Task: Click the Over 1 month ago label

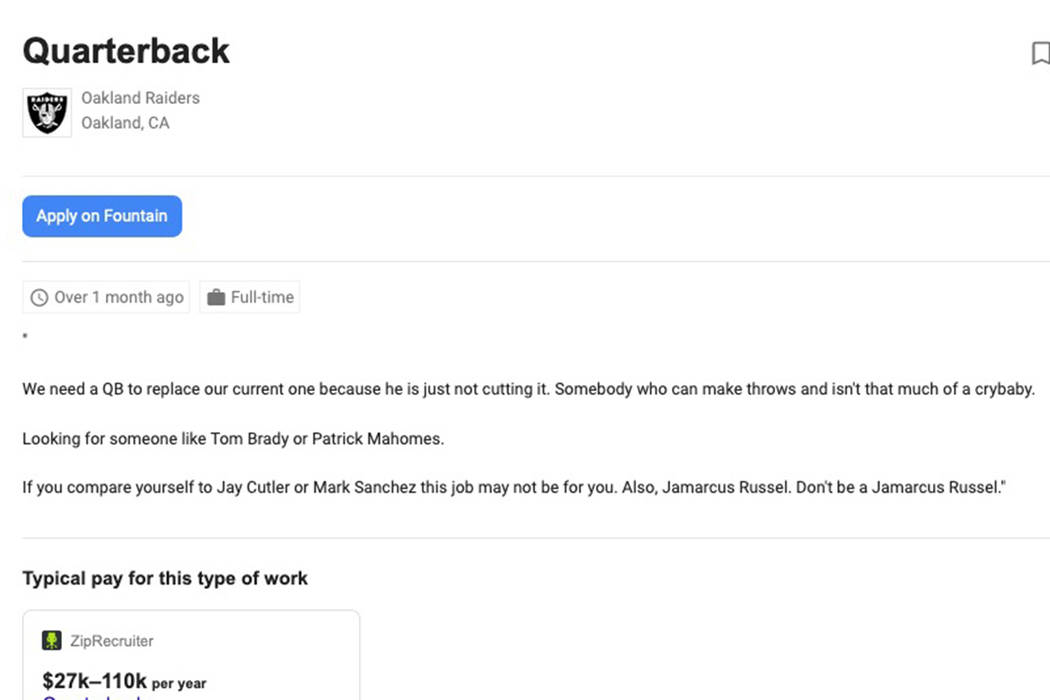Action: tap(118, 297)
